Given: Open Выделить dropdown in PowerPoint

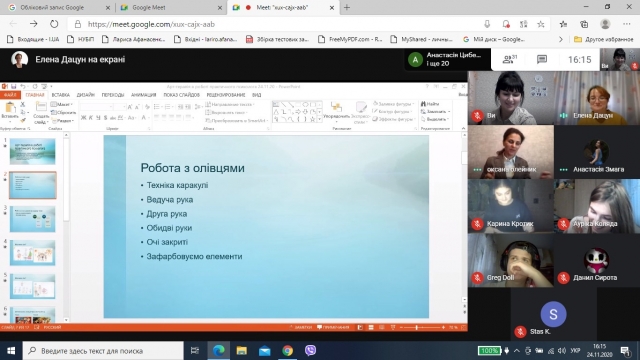Looking at the screenshot, I should click(435, 119).
